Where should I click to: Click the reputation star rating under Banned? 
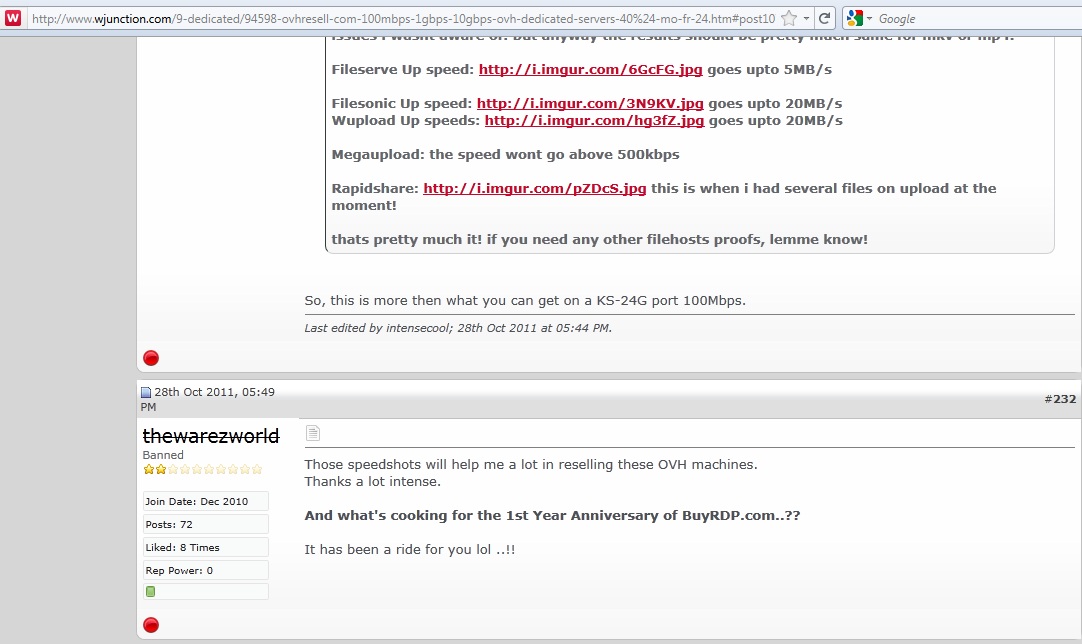tap(203, 469)
